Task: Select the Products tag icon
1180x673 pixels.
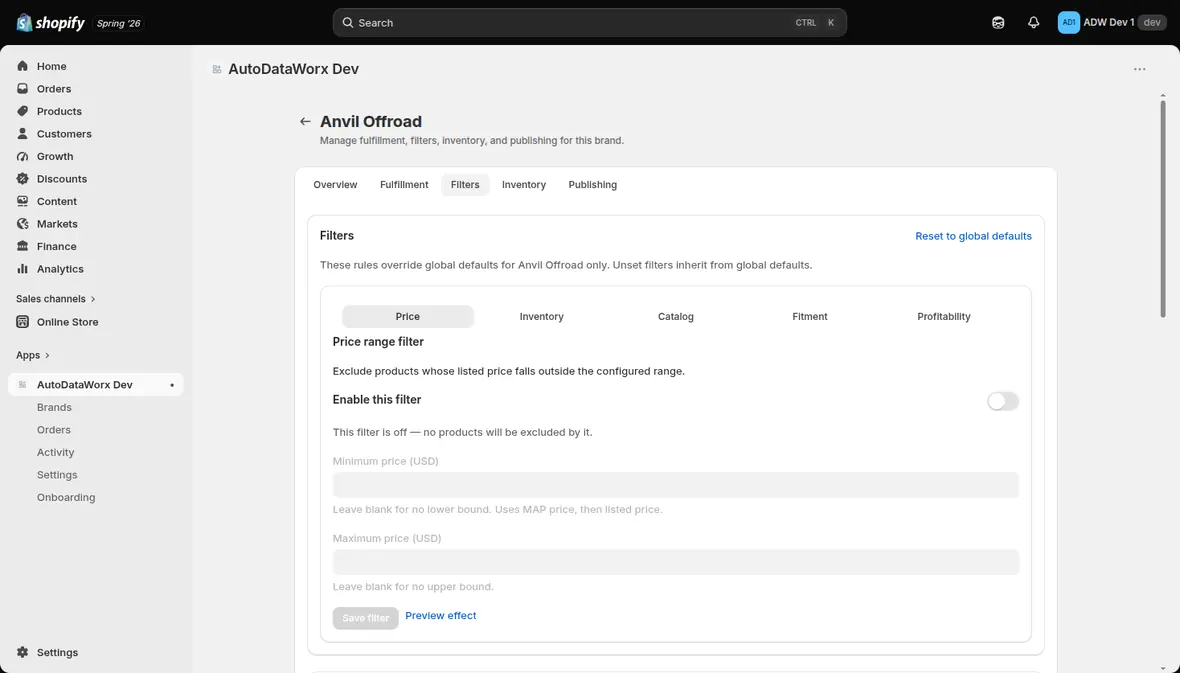Action: pos(23,111)
